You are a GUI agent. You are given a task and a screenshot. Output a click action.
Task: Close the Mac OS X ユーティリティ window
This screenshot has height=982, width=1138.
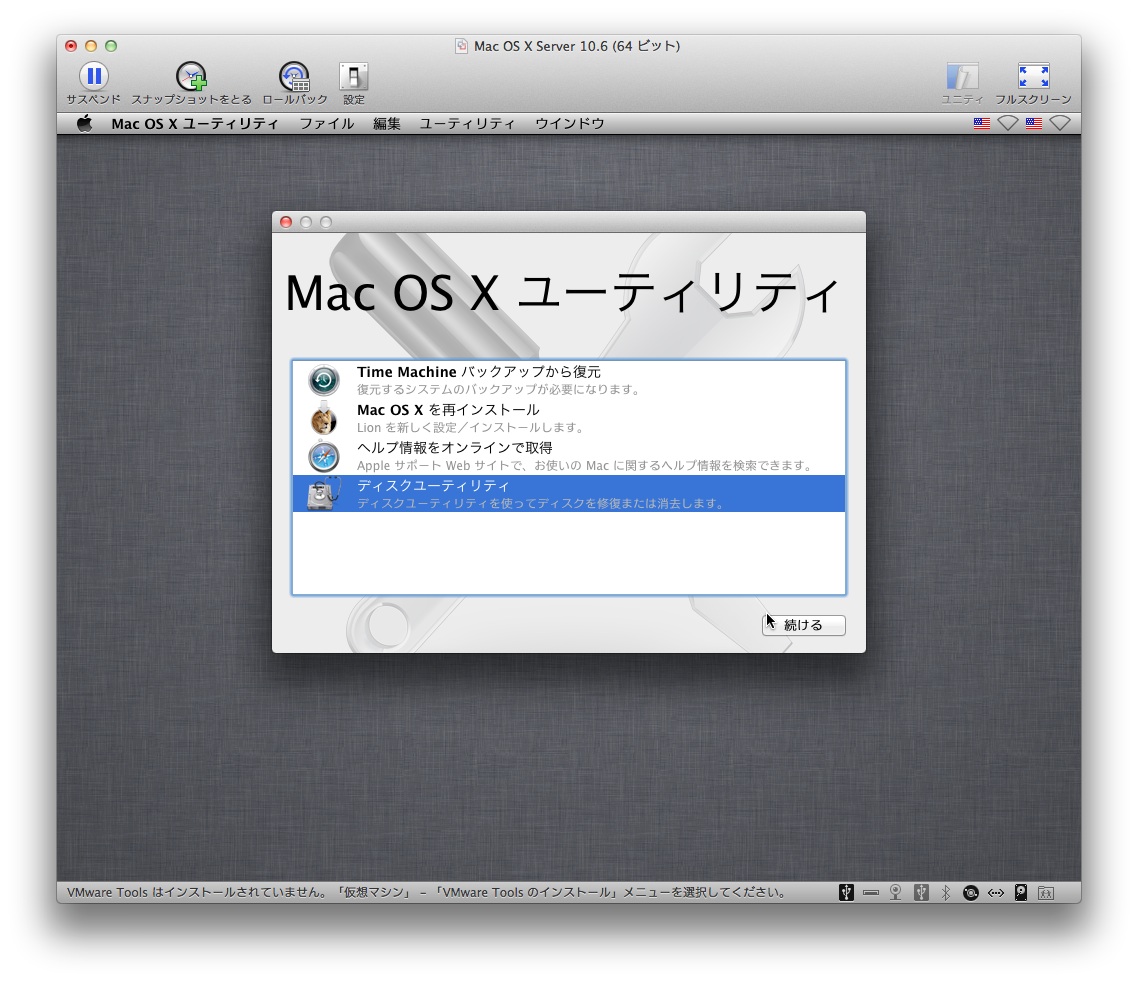point(286,222)
